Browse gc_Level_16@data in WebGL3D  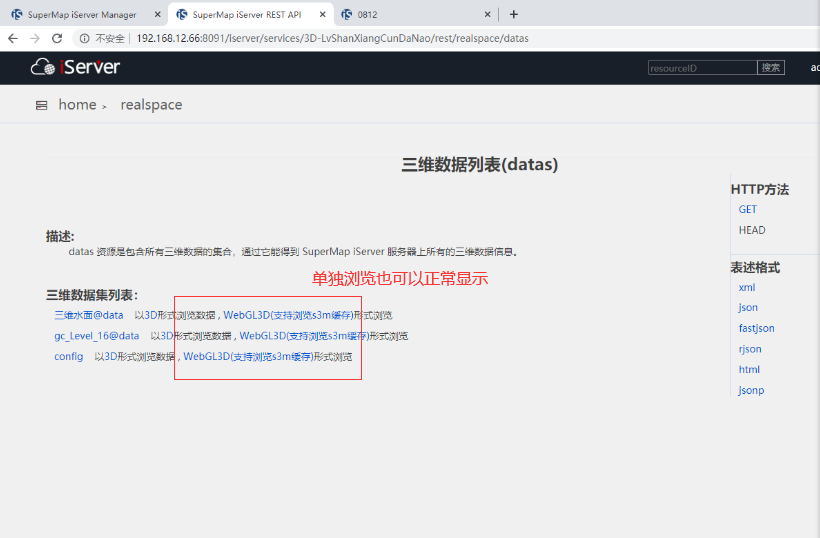304,336
